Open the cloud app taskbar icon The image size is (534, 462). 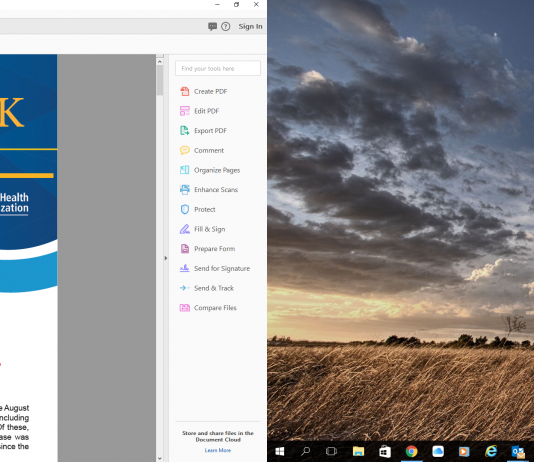click(438, 451)
